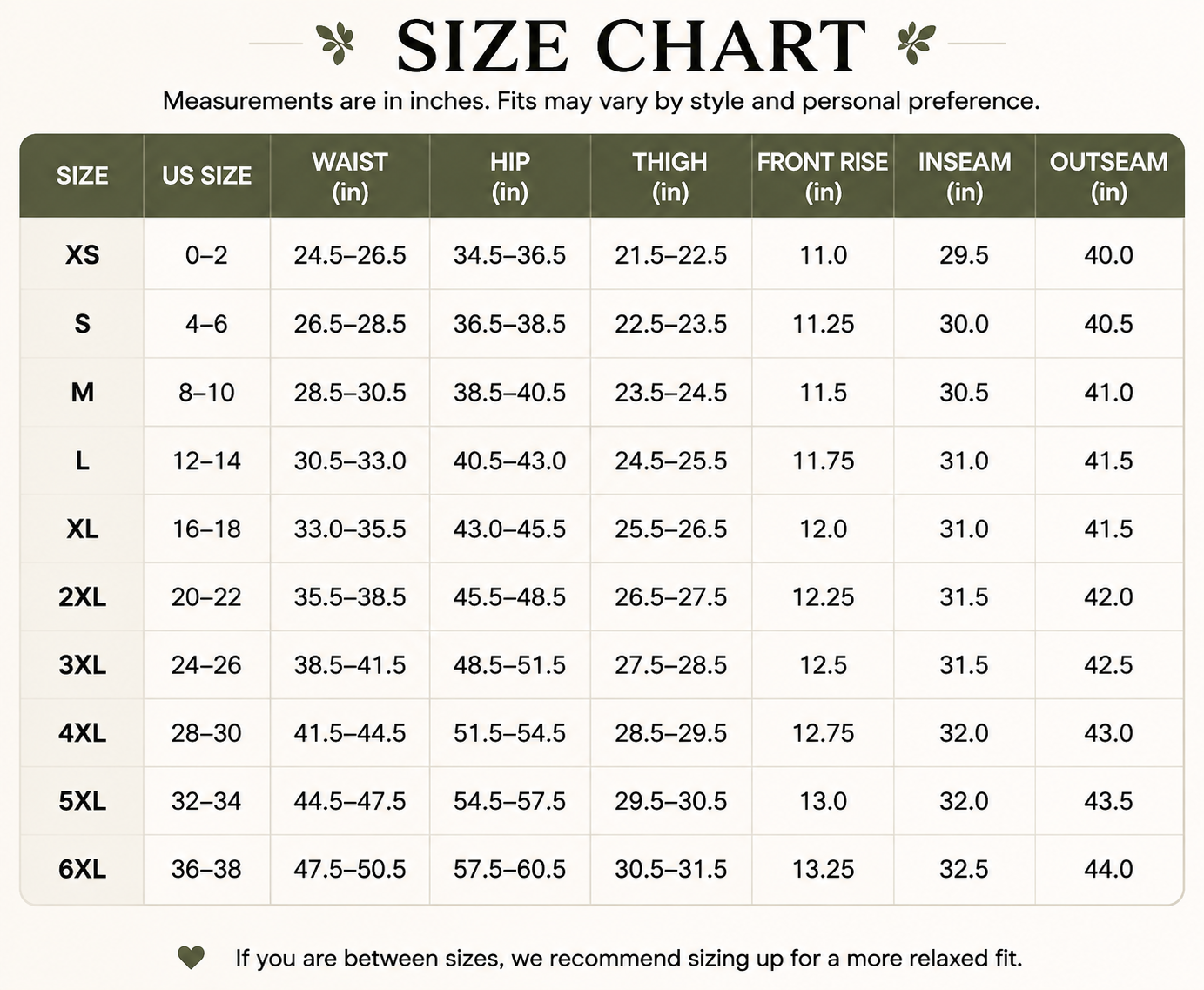Click the M waist value 28.5–30.5
1204x990 pixels.
click(350, 393)
